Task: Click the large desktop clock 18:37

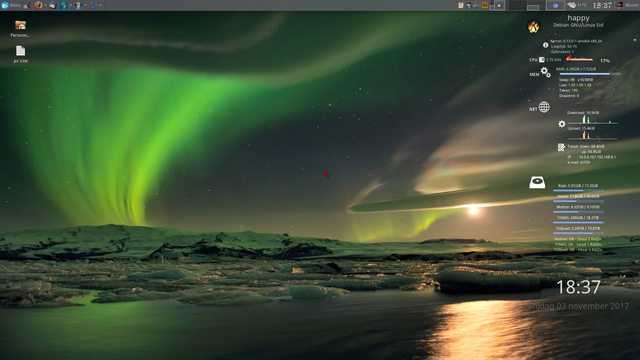Action: (579, 287)
